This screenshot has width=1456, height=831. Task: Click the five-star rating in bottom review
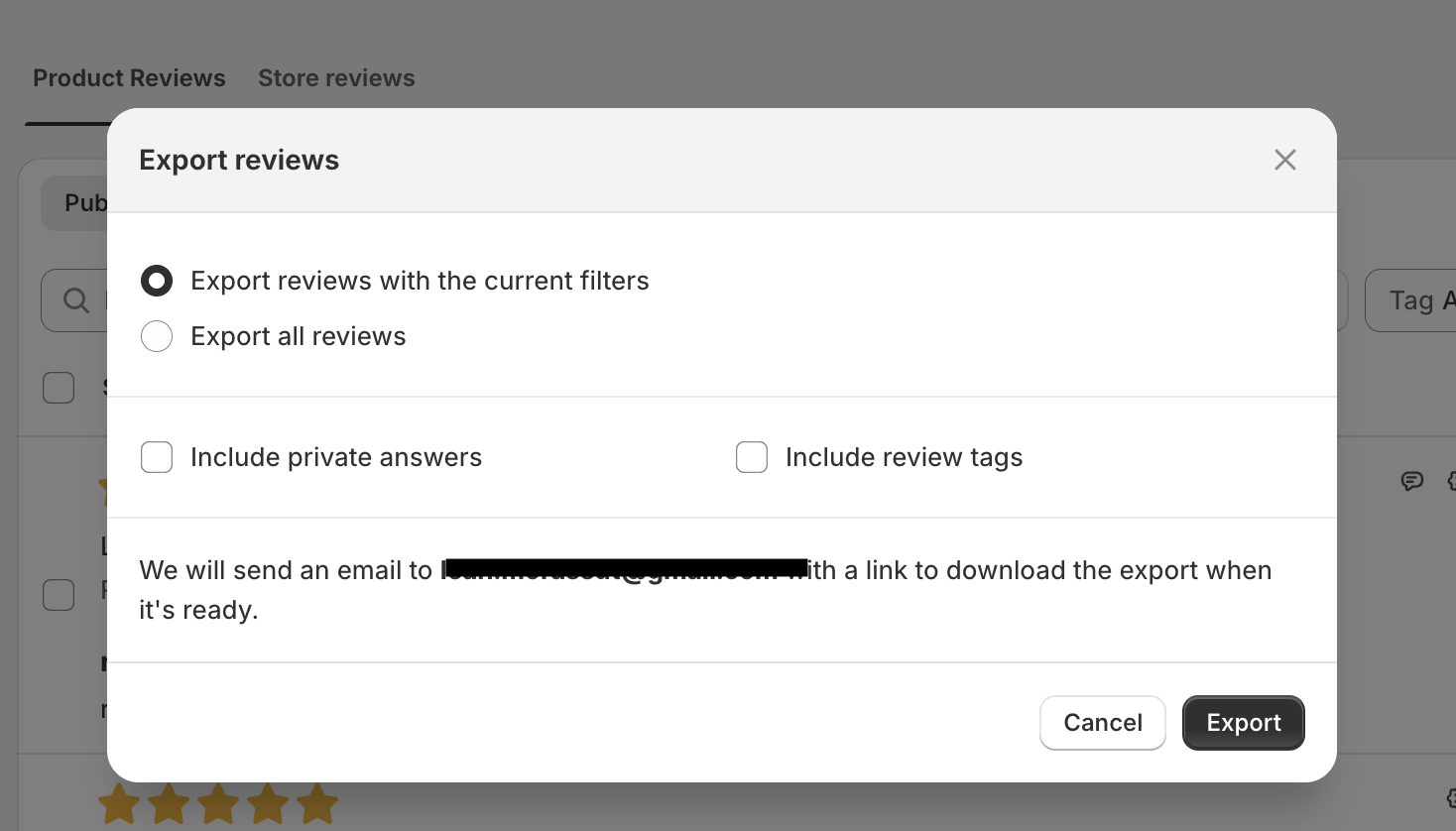click(x=218, y=804)
